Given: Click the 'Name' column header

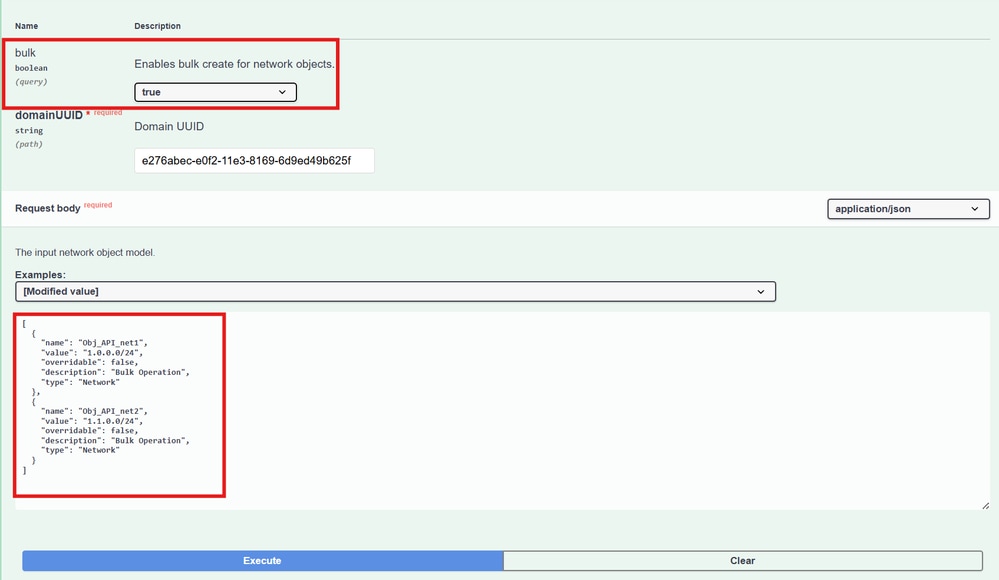Looking at the screenshot, I should coord(27,26).
